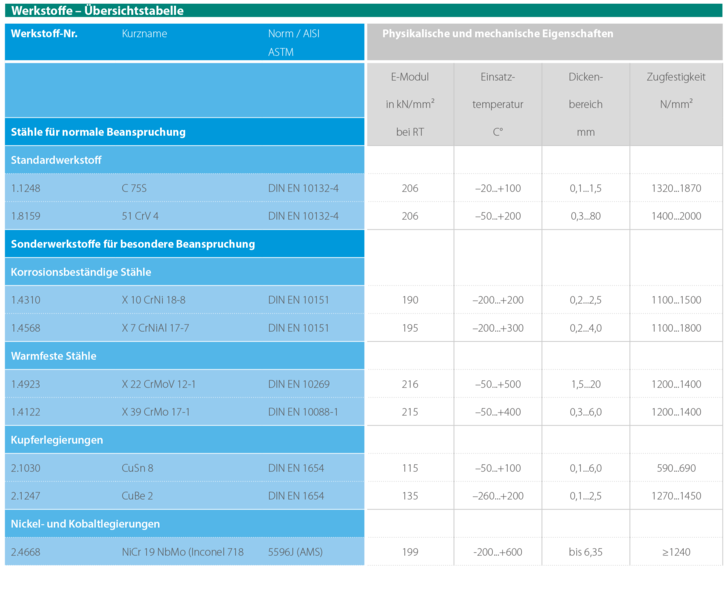
Task: Select thickness '0,1...1,5'
Action: pyautogui.click(x=585, y=188)
